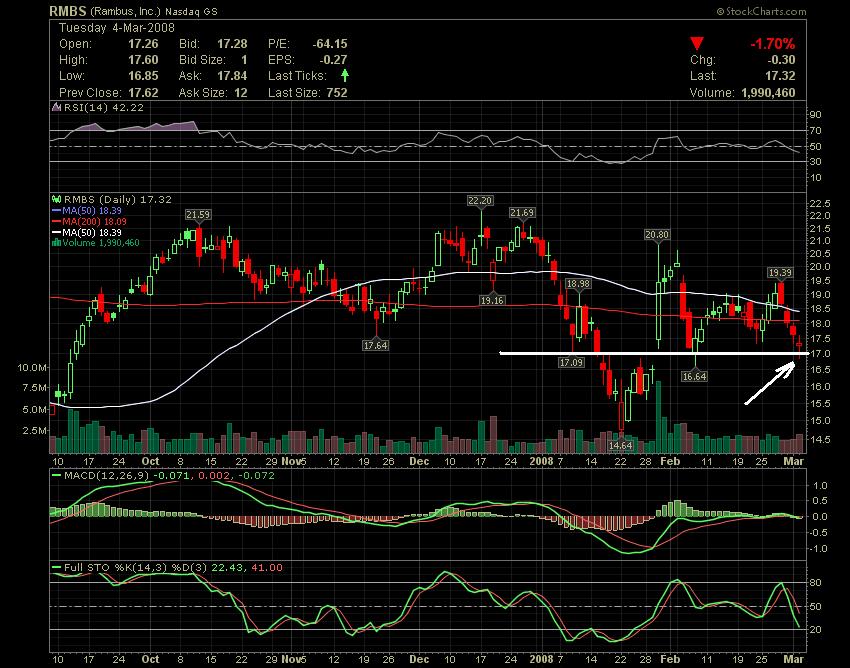
Task: Click the High value 17.60
Action: 143,60
